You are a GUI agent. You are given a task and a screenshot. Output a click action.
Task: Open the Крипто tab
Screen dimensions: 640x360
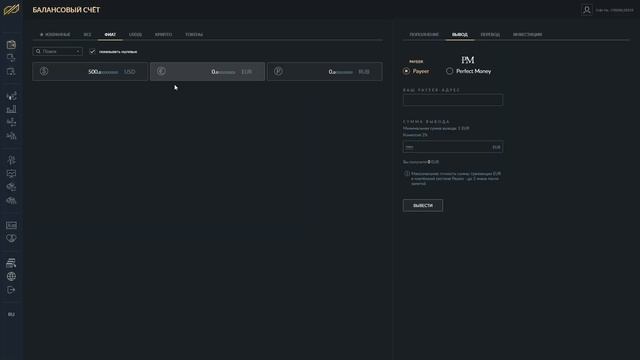coord(163,35)
